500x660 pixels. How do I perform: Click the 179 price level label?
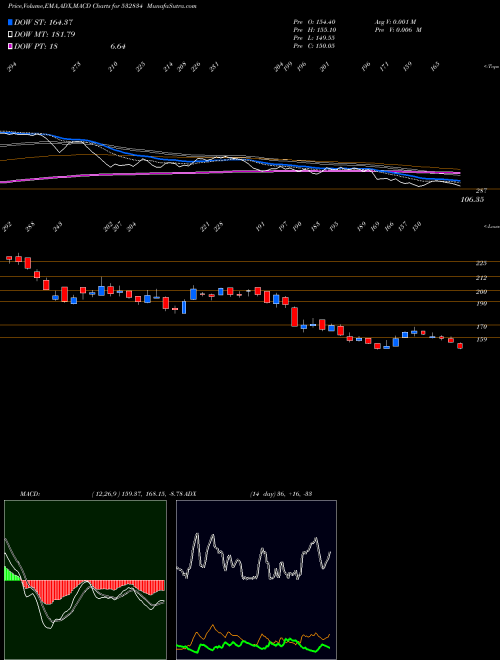pyautogui.click(x=481, y=327)
